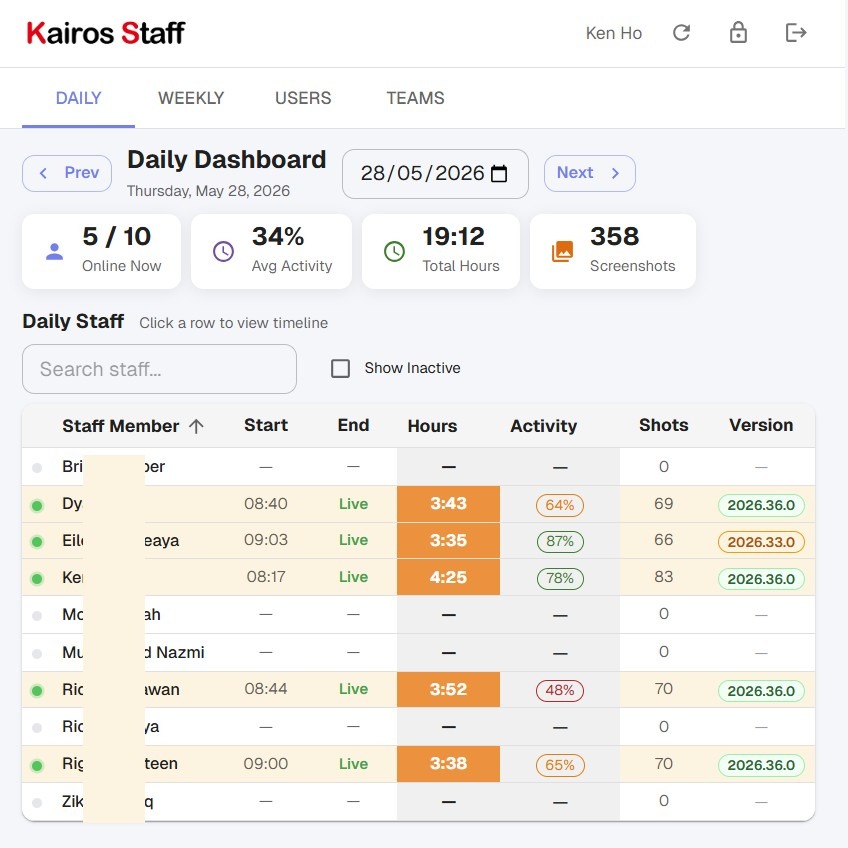
Task: Click the sort arrow next to Staff Member
Action: [x=196, y=426]
